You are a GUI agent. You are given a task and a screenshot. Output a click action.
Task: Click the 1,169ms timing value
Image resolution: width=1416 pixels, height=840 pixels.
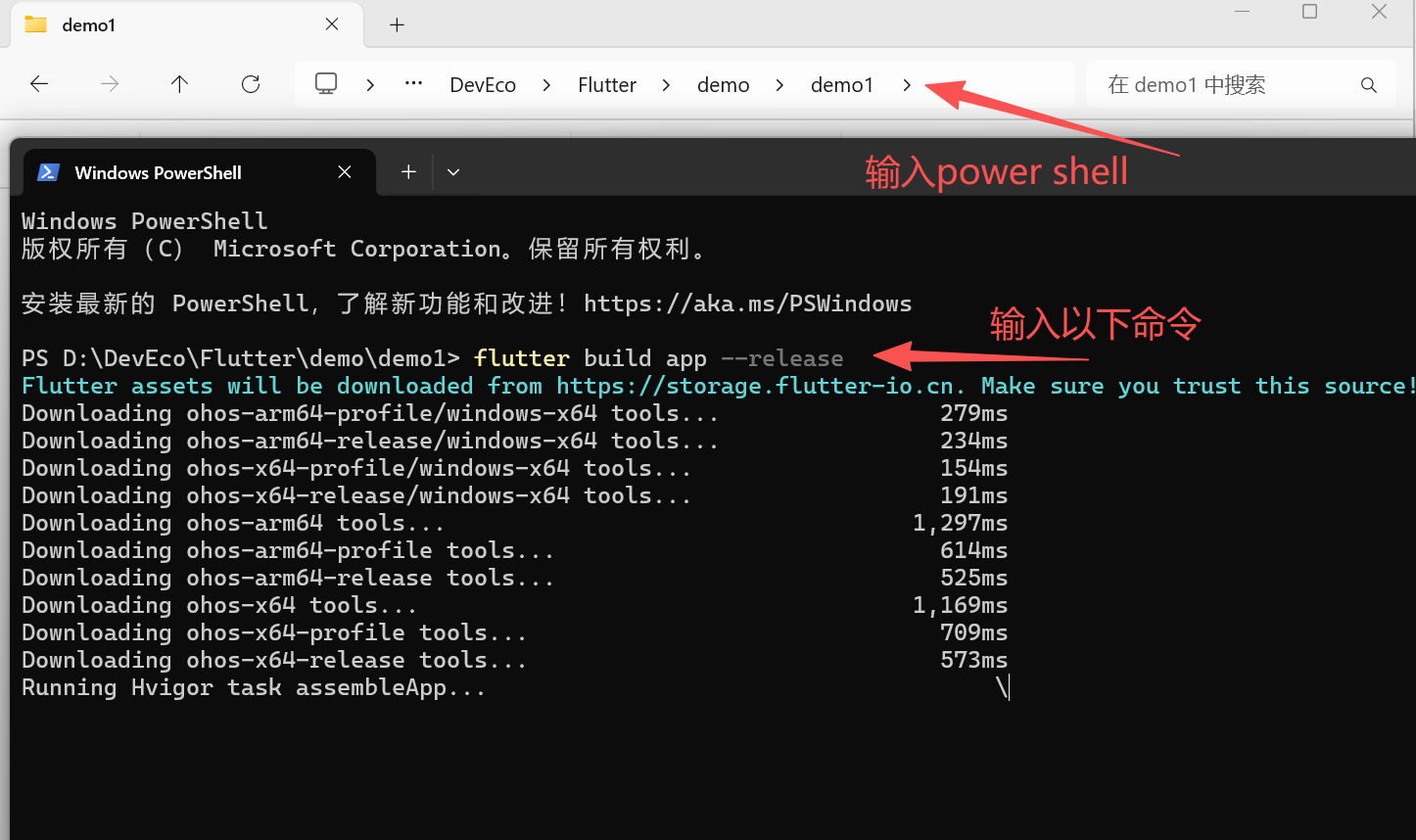pyautogui.click(x=960, y=605)
